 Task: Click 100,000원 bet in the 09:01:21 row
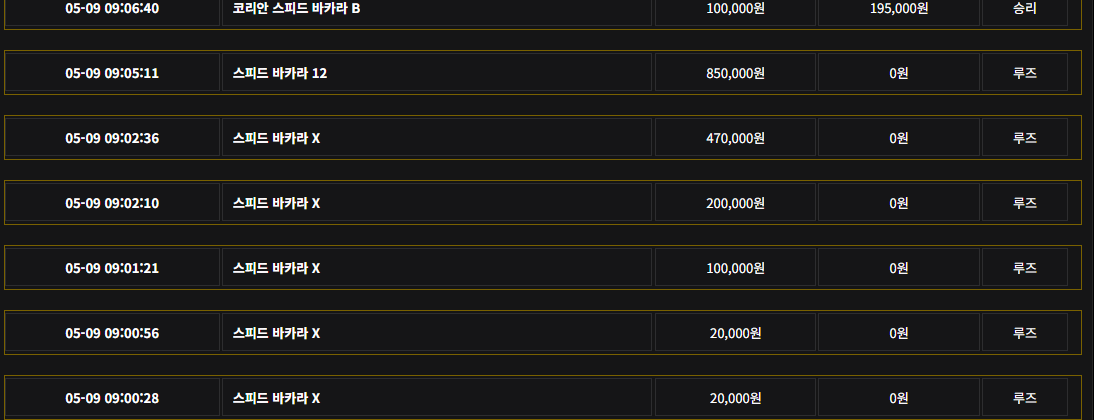(735, 268)
